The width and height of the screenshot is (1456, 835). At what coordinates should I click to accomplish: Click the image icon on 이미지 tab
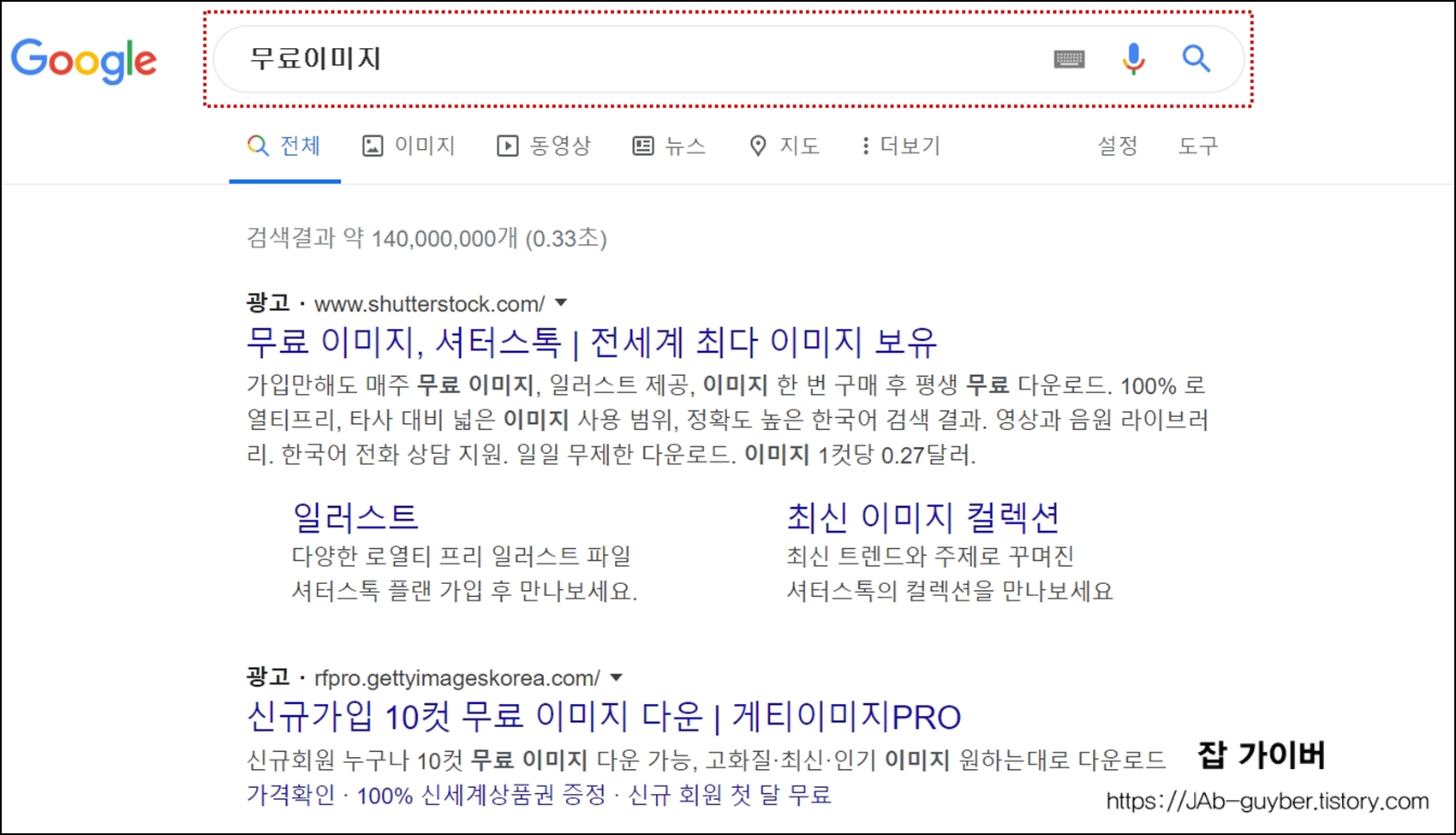pos(373,146)
